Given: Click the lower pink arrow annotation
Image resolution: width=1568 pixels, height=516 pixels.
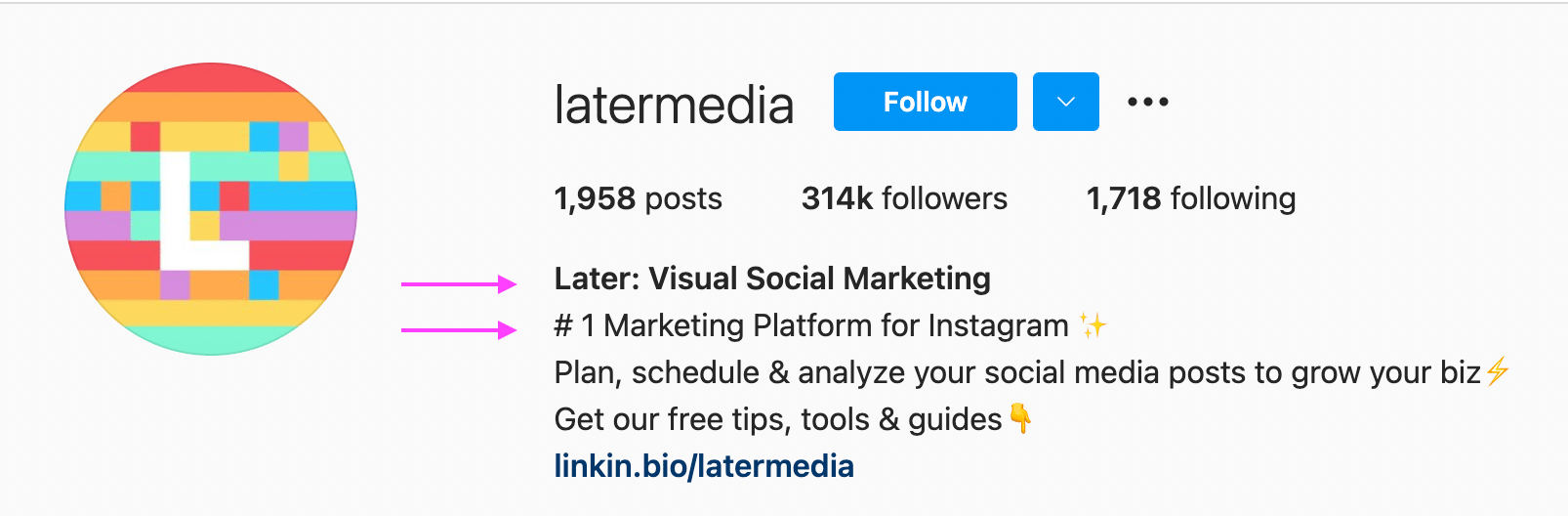Looking at the screenshot, I should point(459,330).
